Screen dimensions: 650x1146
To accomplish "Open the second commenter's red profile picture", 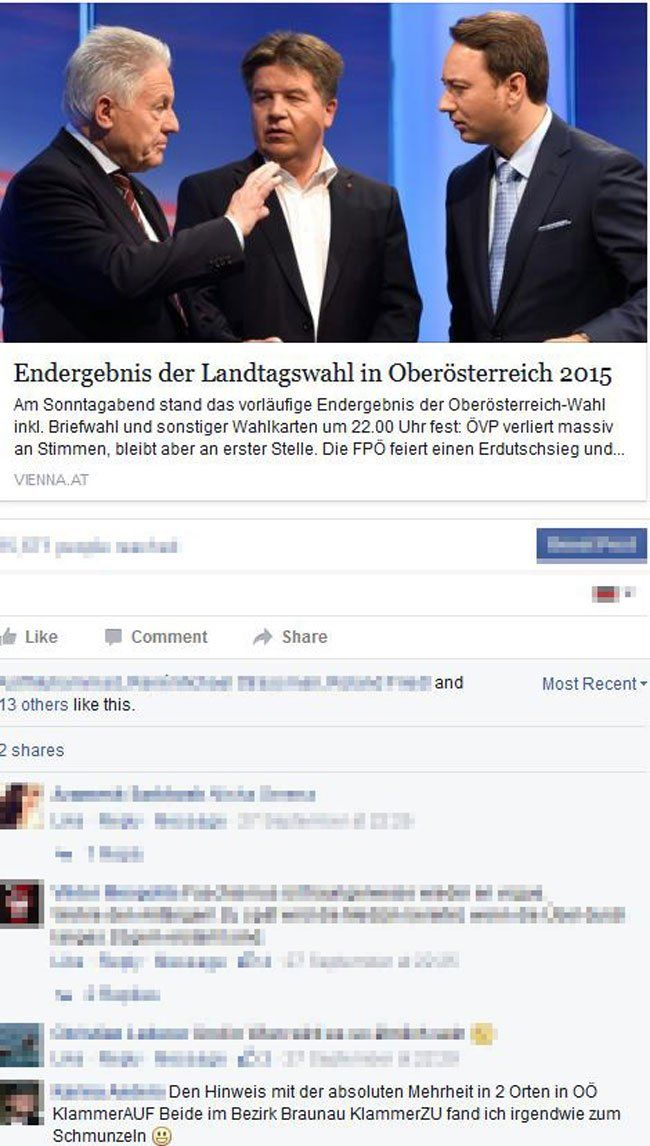I will click(x=21, y=903).
